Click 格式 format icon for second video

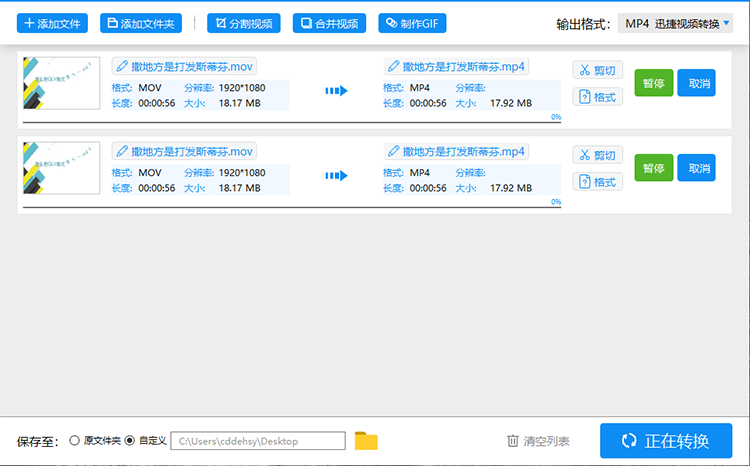click(597, 181)
